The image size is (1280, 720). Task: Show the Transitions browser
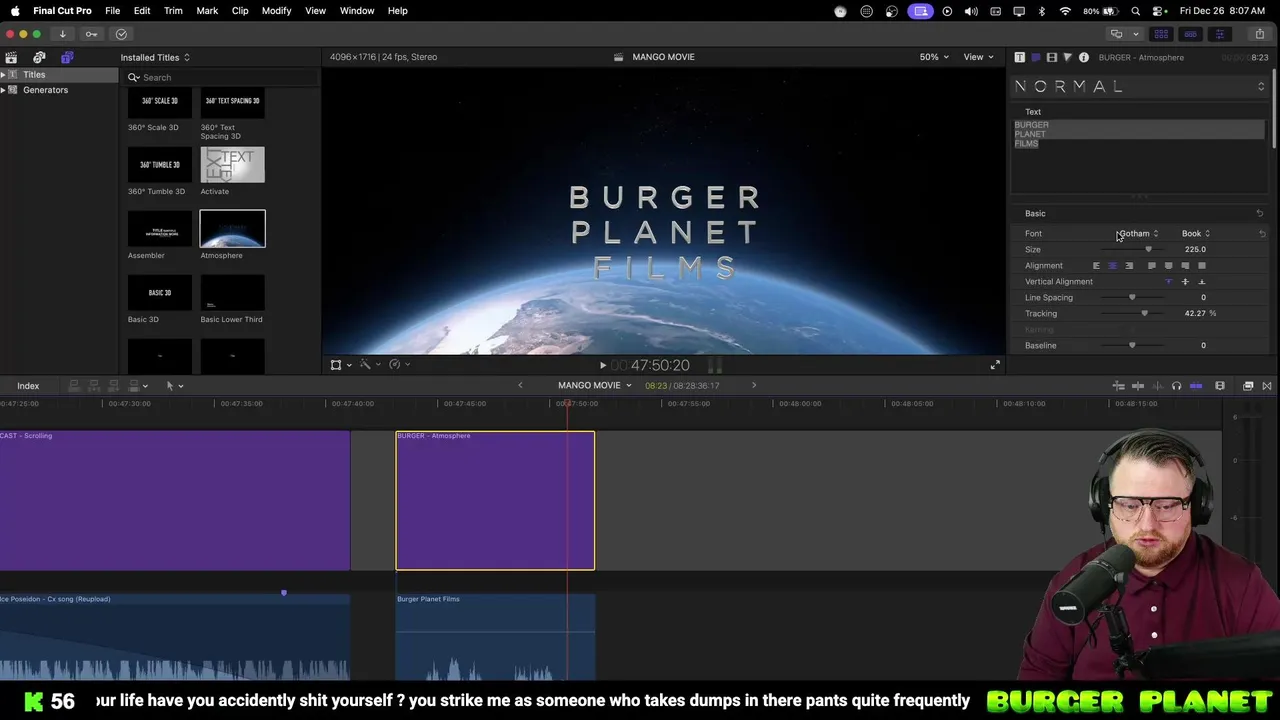[x=1267, y=386]
